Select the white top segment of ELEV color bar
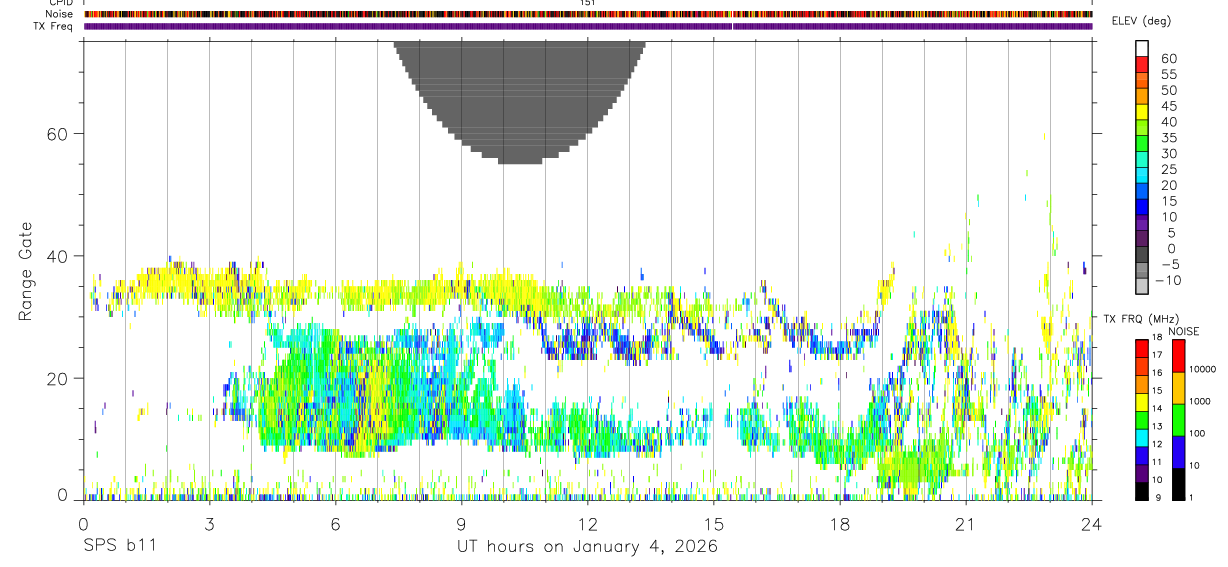 (1142, 48)
